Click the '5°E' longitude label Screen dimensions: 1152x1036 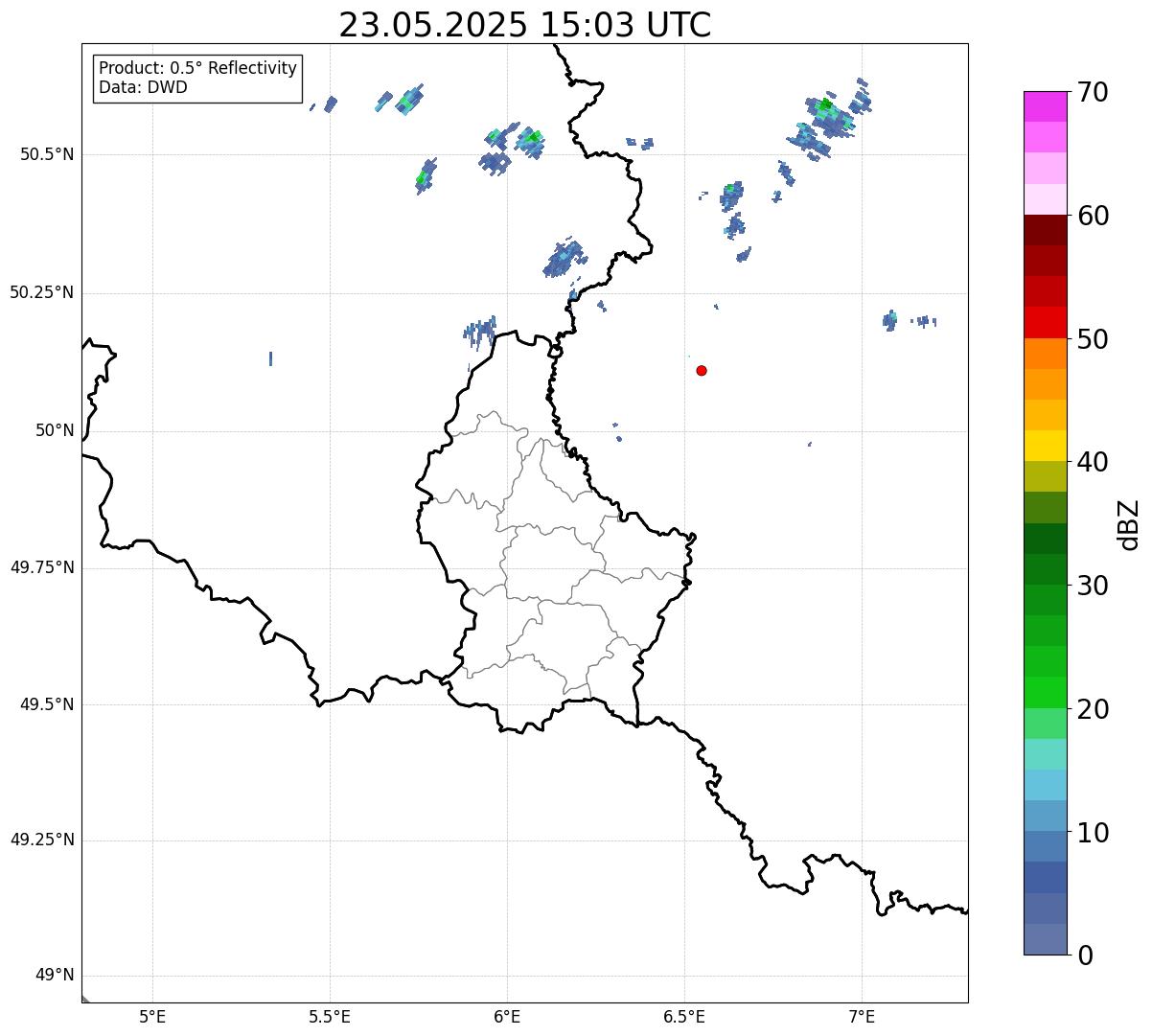click(152, 1017)
